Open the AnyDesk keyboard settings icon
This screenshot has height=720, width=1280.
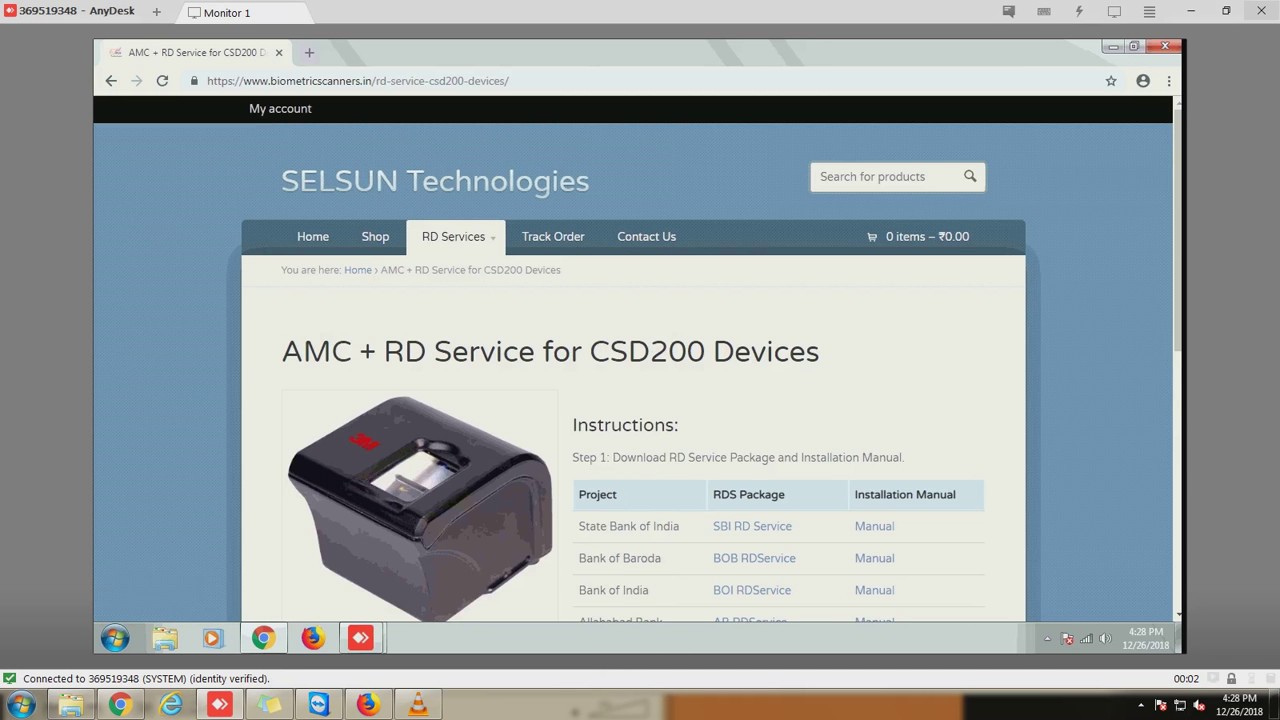pyautogui.click(x=1044, y=12)
